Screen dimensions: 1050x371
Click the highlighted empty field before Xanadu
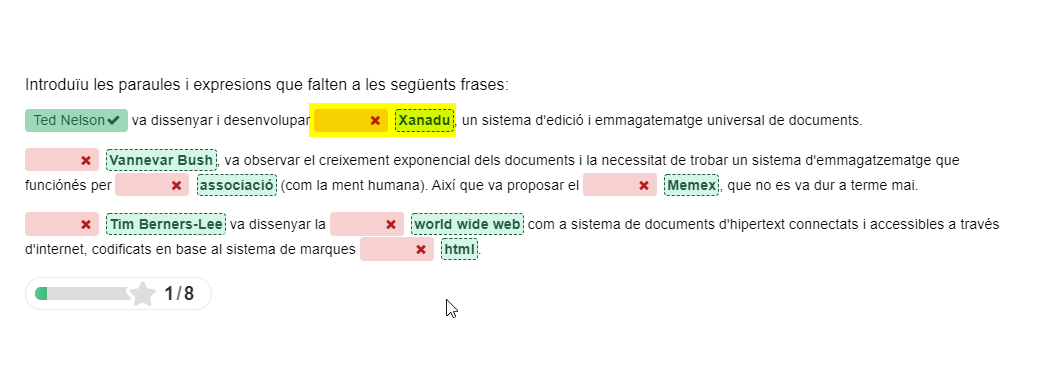351,121
